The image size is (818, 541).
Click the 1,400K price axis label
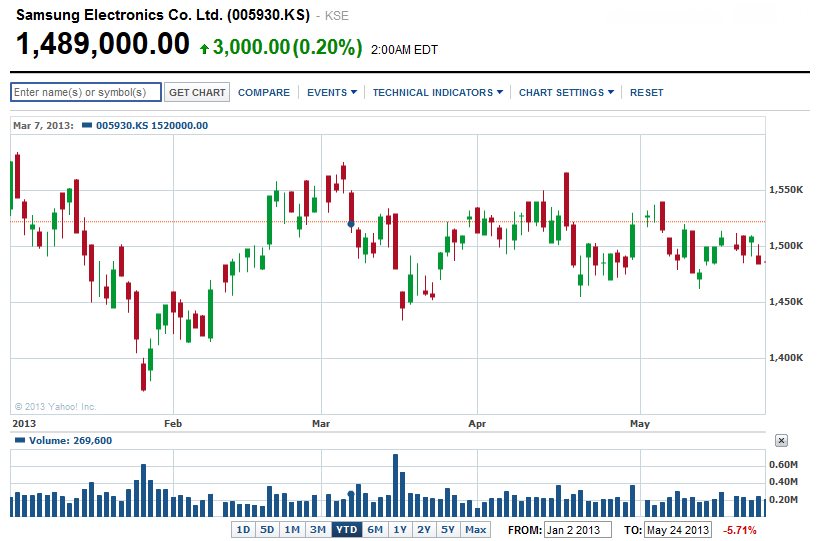coord(786,358)
